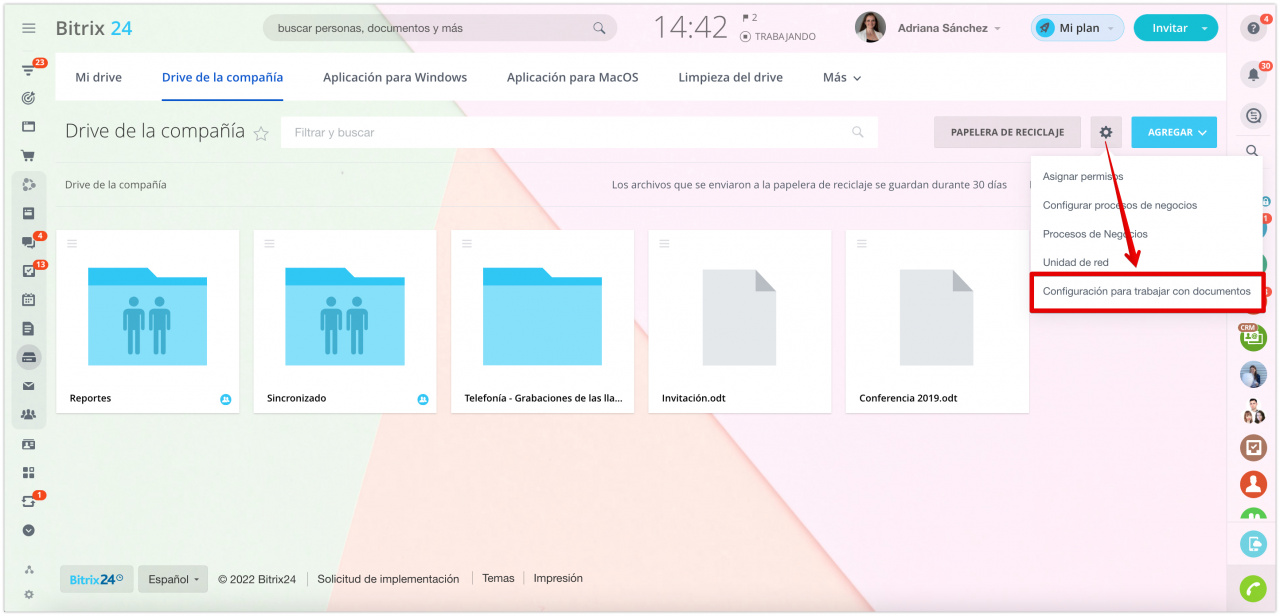Expand more items with sidebar down-arrow circle

click(x=29, y=530)
